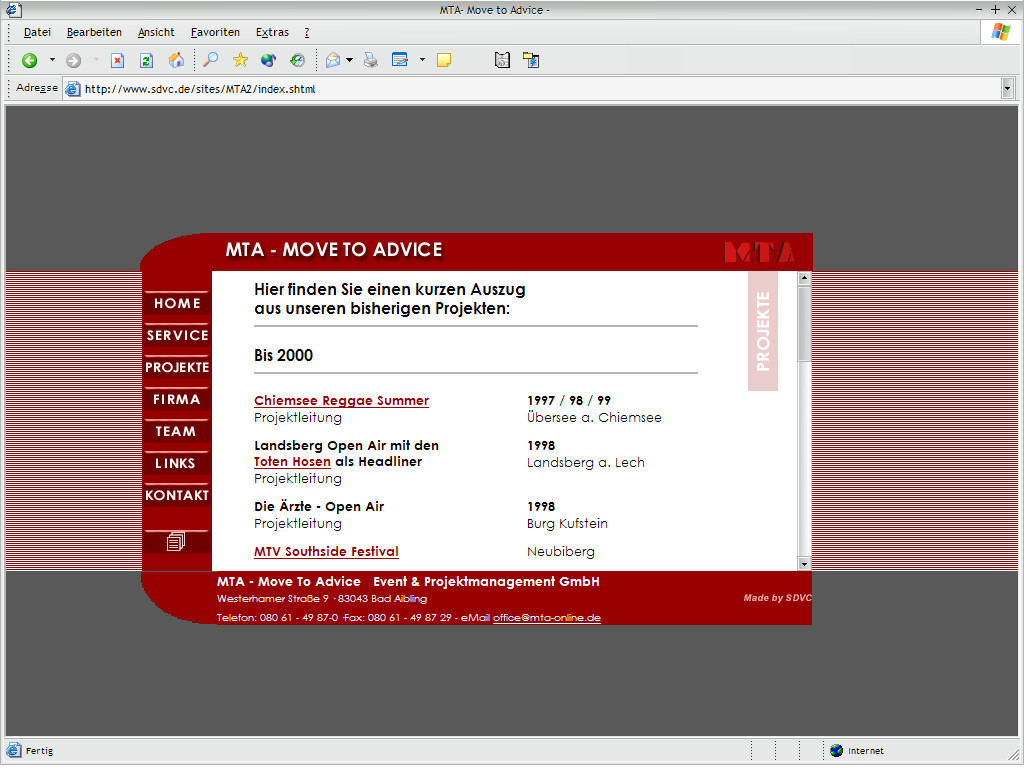Select the SERVICE navigation button

click(x=177, y=336)
